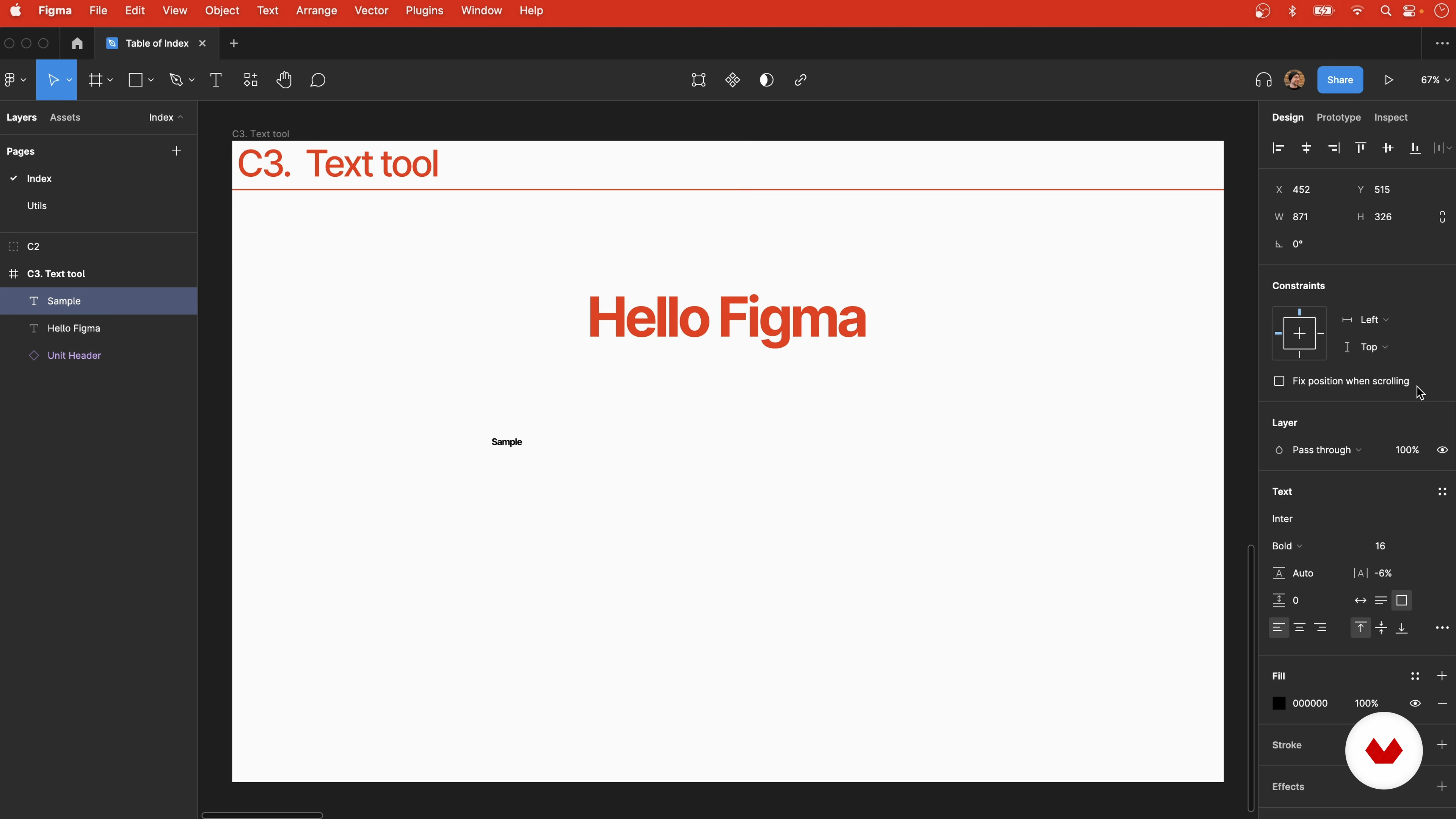Select the Hand tool
The image size is (1456, 819).
point(284,80)
